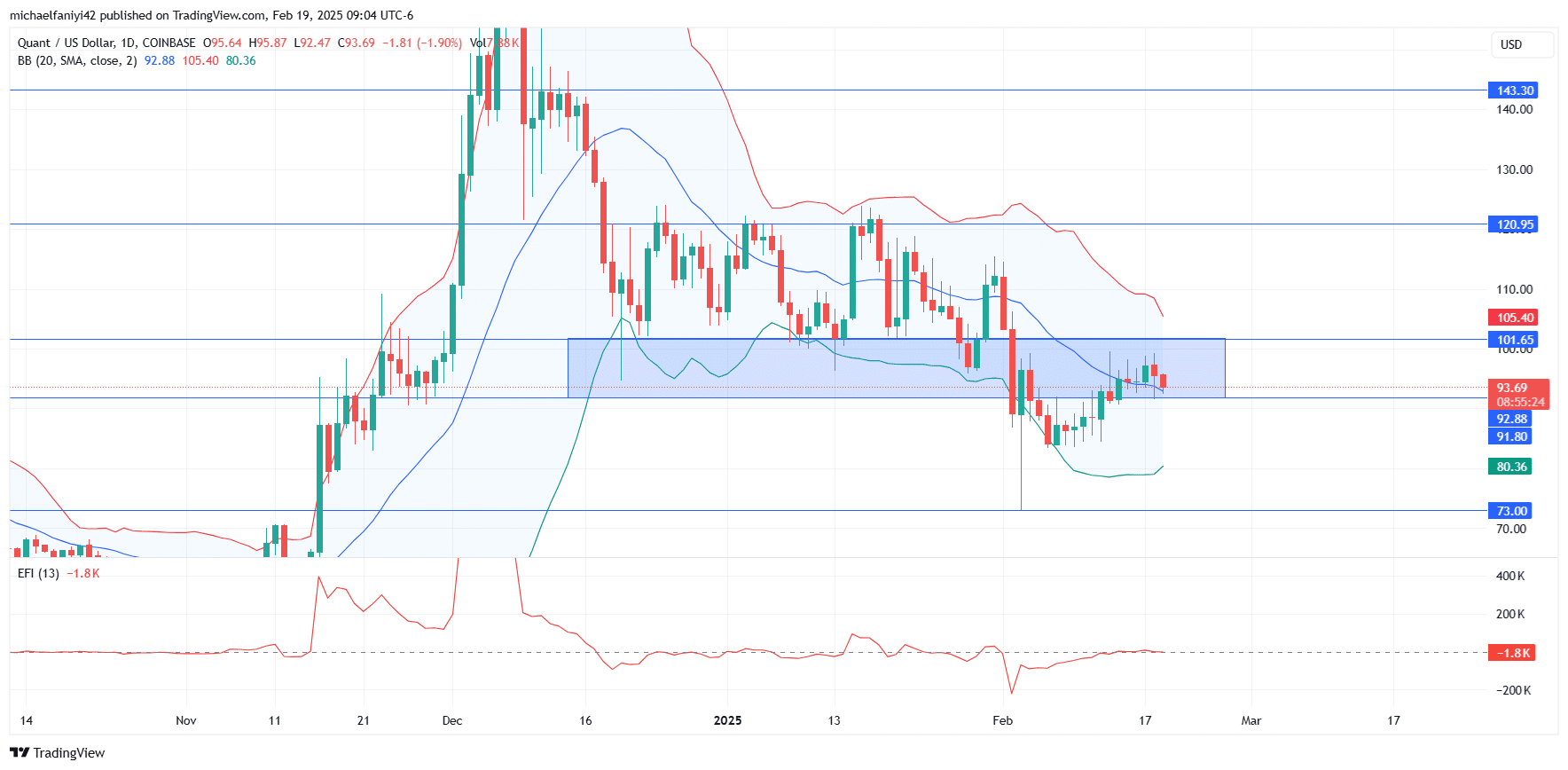Select the shaded blue support zone rectangle
The width and height of the screenshot is (1568, 770).
[x=896, y=368]
